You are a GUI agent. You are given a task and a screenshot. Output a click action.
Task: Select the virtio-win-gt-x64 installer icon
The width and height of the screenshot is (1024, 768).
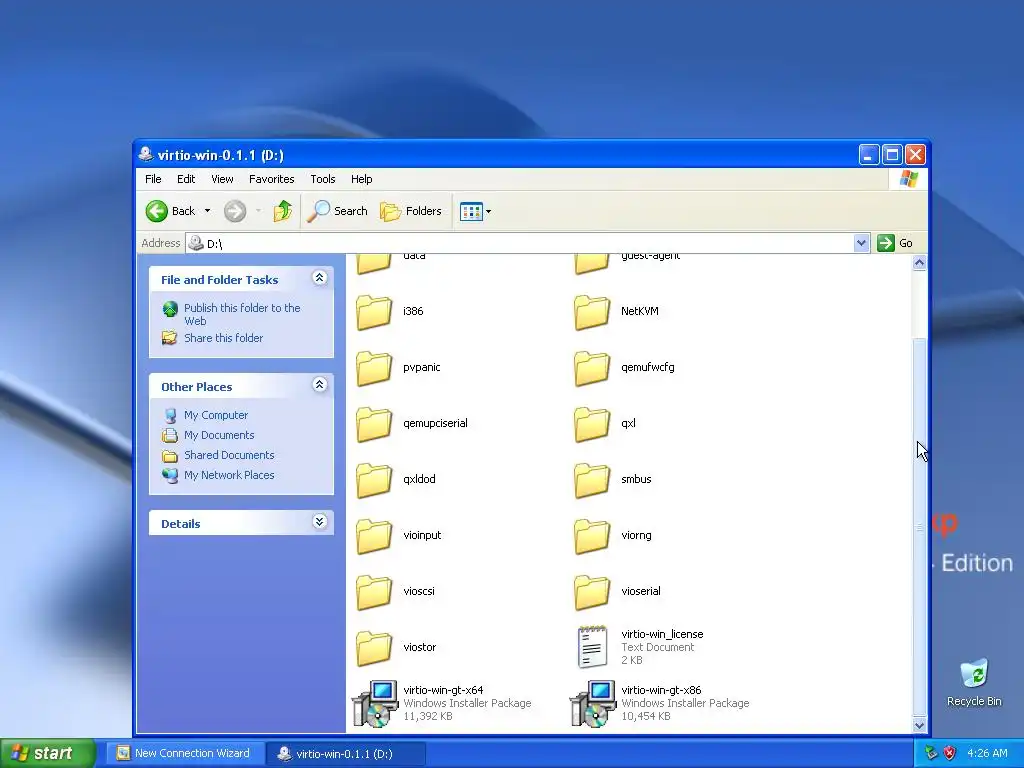tap(376, 703)
